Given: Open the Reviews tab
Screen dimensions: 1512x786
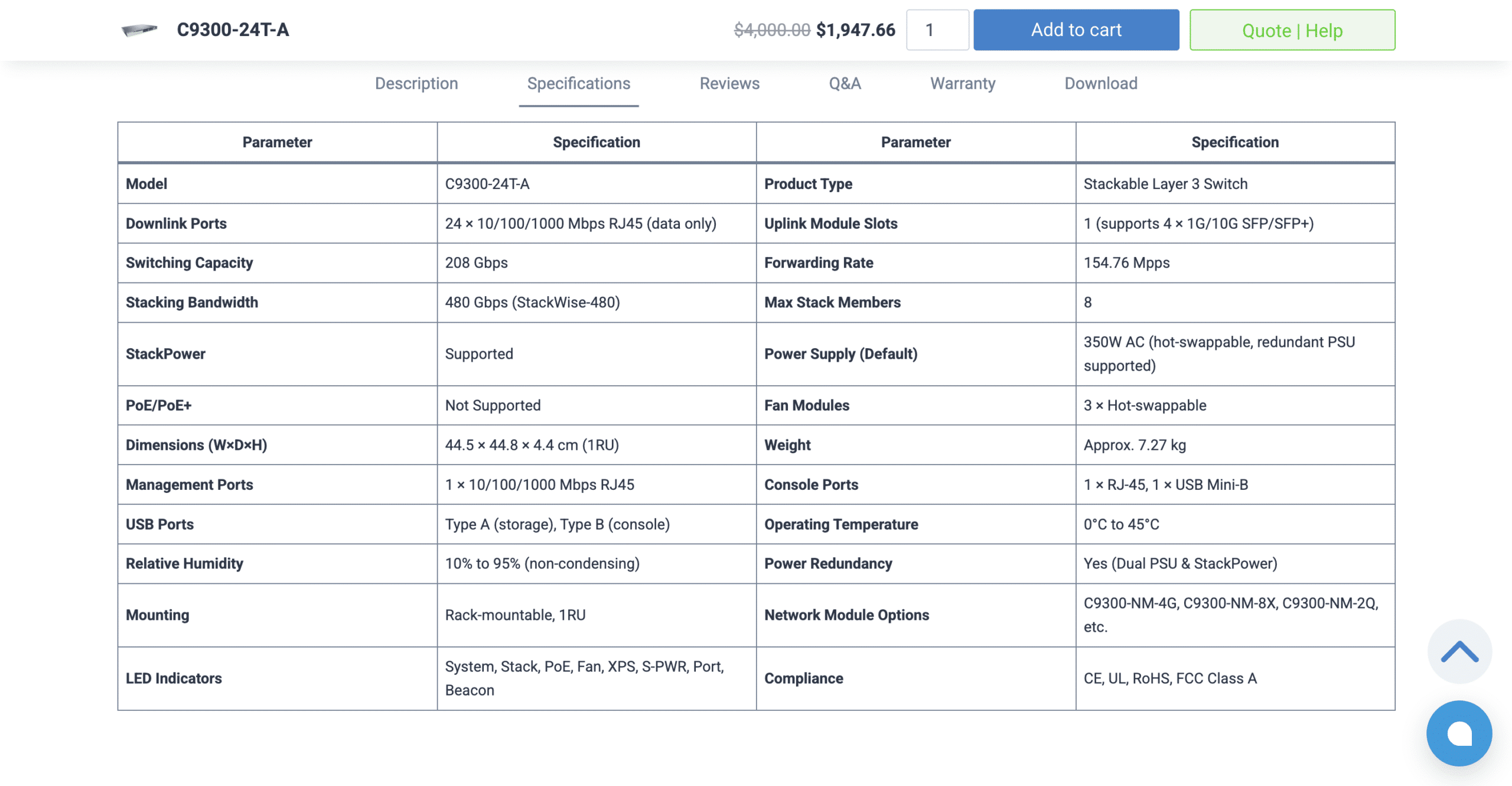Looking at the screenshot, I should click(729, 83).
